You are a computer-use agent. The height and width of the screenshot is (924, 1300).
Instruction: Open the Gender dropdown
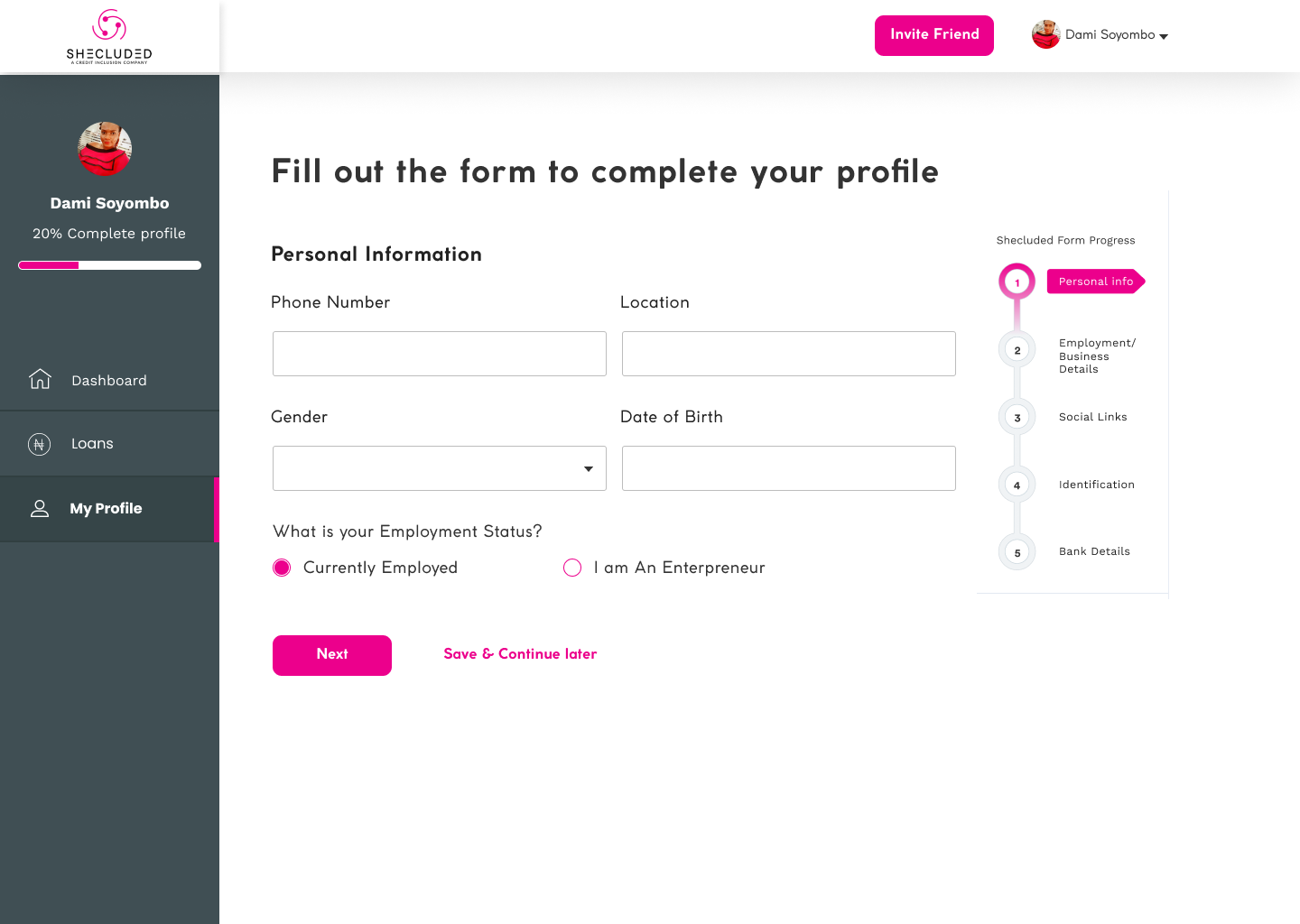(x=440, y=468)
